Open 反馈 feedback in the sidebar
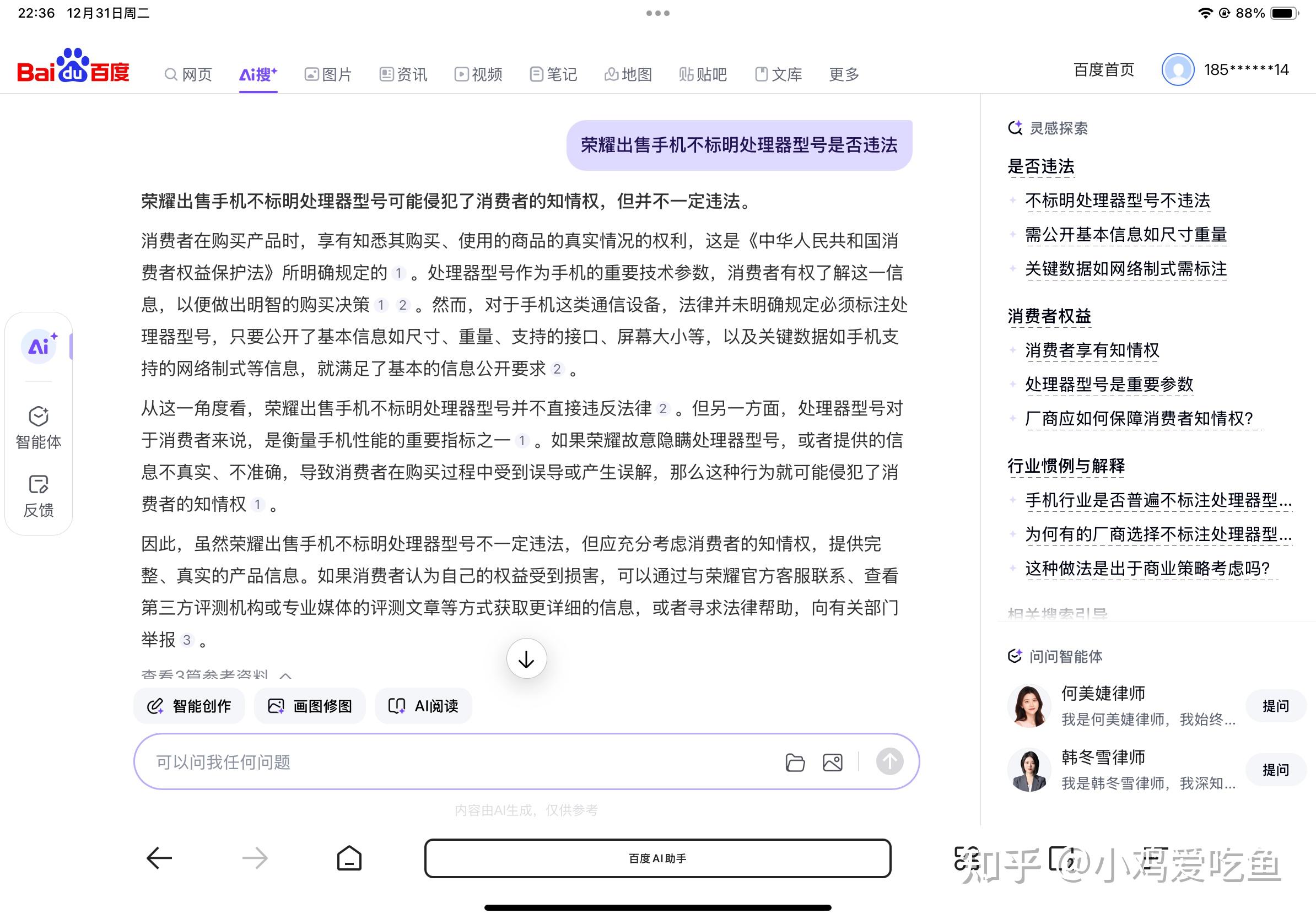 click(39, 496)
